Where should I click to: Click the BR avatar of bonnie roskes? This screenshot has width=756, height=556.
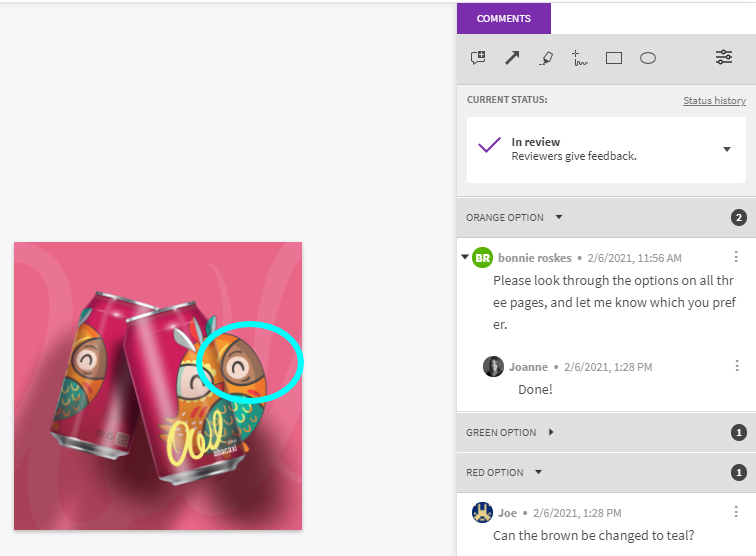(x=482, y=258)
